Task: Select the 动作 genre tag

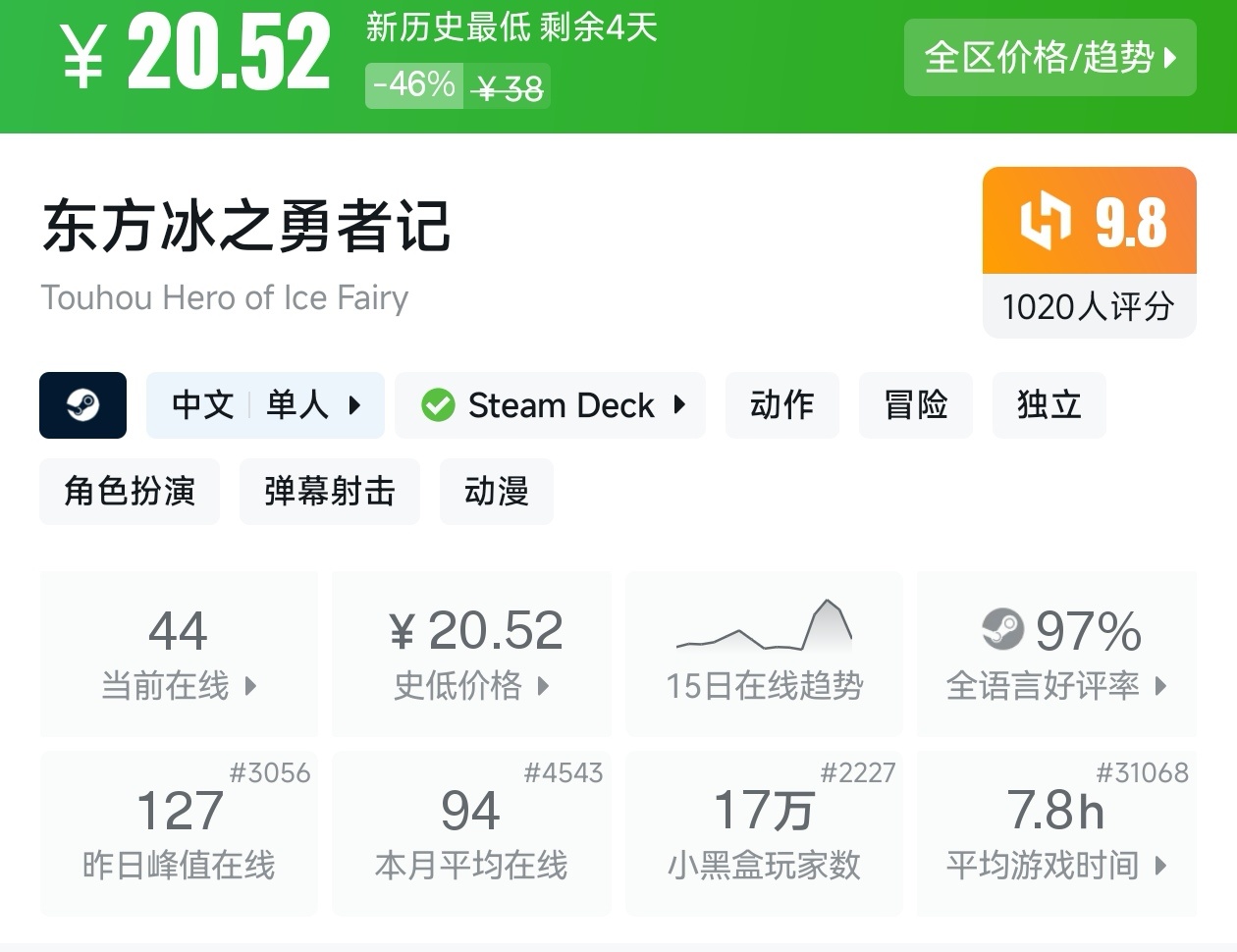Action: coord(781,404)
